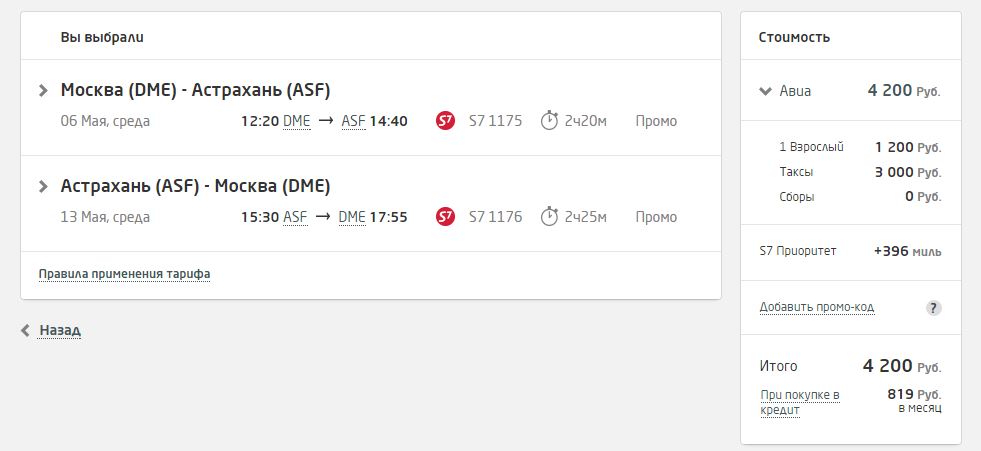Expand Астрахань (ASF) - Москва (DME) flight details
This screenshot has height=451, width=981.
click(x=43, y=186)
